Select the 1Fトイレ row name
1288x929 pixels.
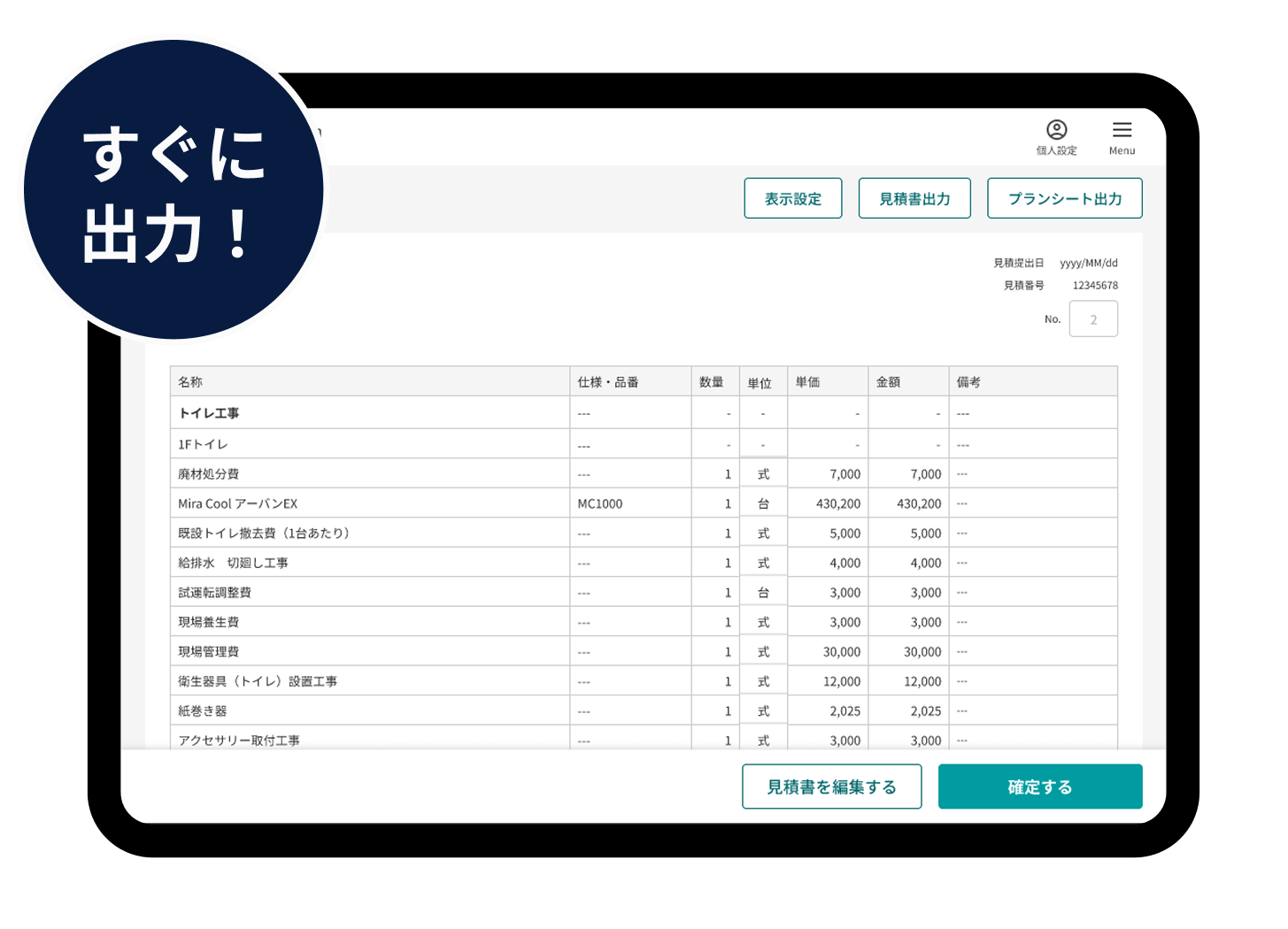(203, 444)
